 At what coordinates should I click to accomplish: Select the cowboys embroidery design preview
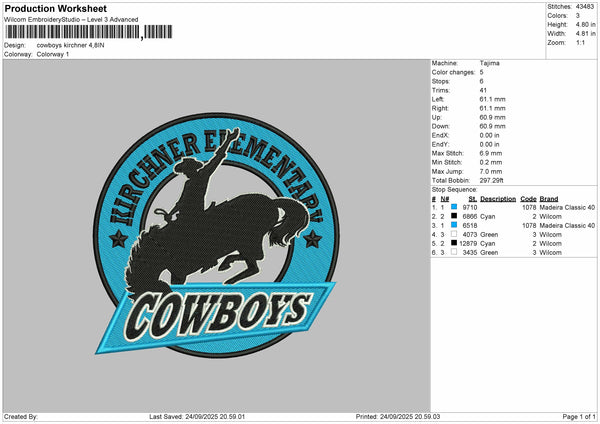pyautogui.click(x=215, y=235)
